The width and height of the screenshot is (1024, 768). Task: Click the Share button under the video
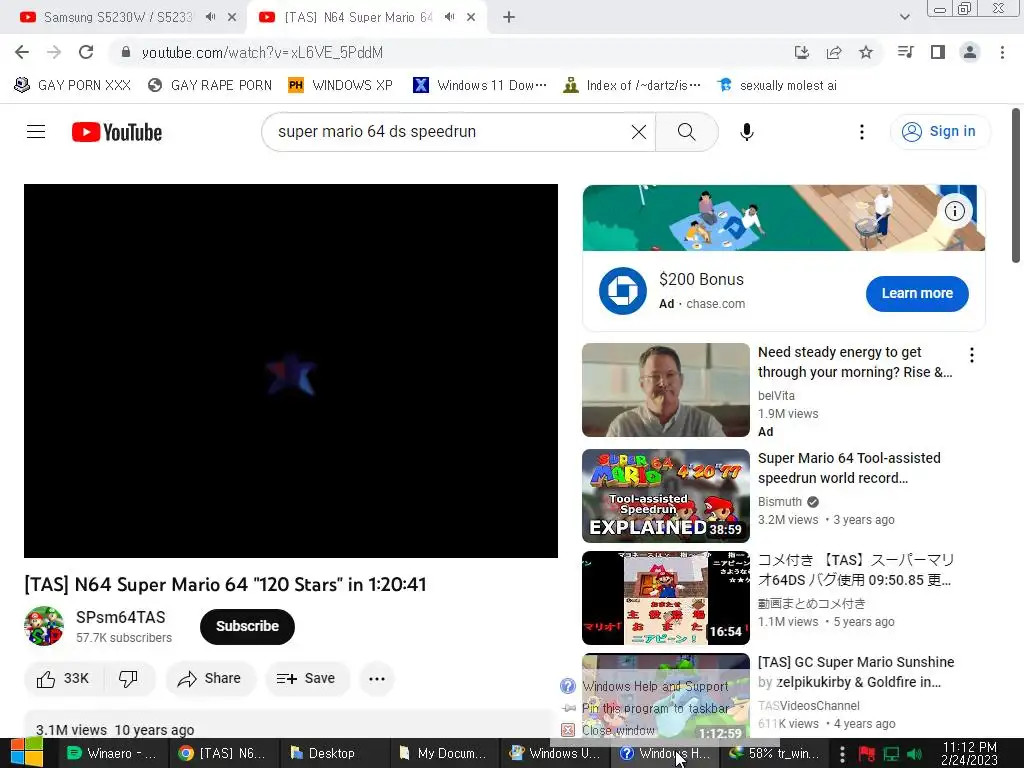coord(210,679)
